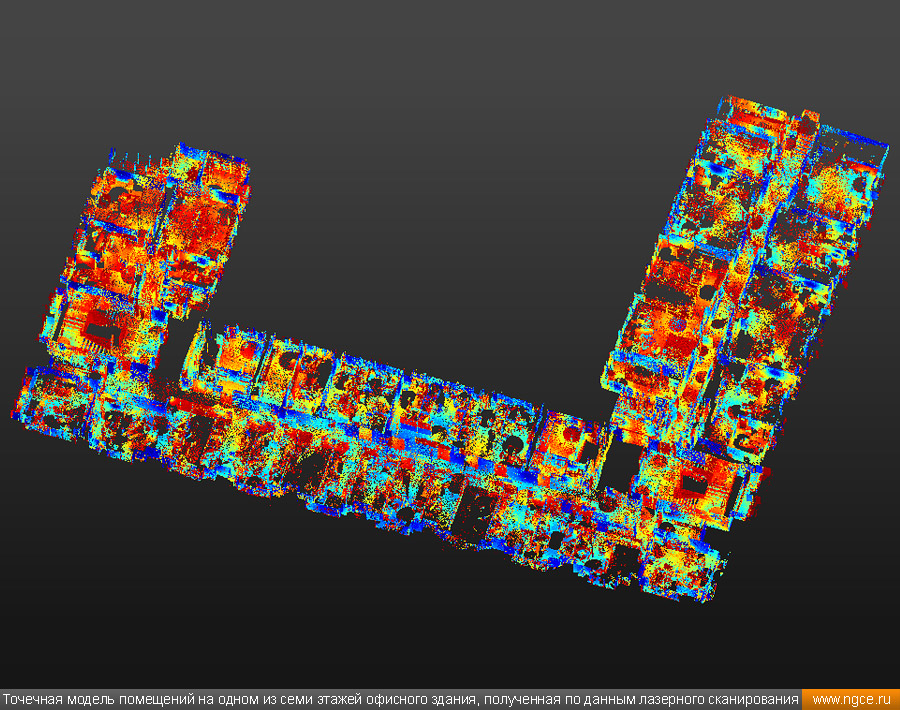The image size is (900, 710).
Task: Select the left wing of the point cloud
Action: pyautogui.click(x=150, y=260)
